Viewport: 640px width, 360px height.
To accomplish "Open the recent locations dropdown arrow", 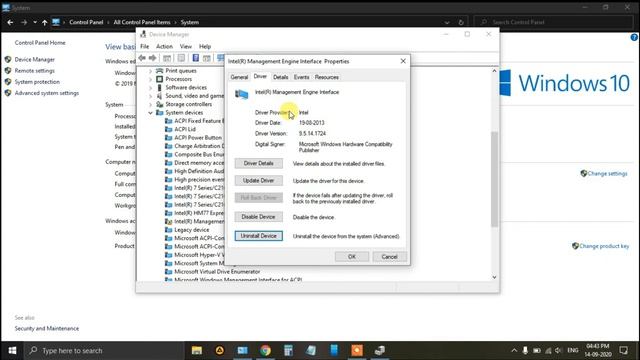I will [x=35, y=22].
